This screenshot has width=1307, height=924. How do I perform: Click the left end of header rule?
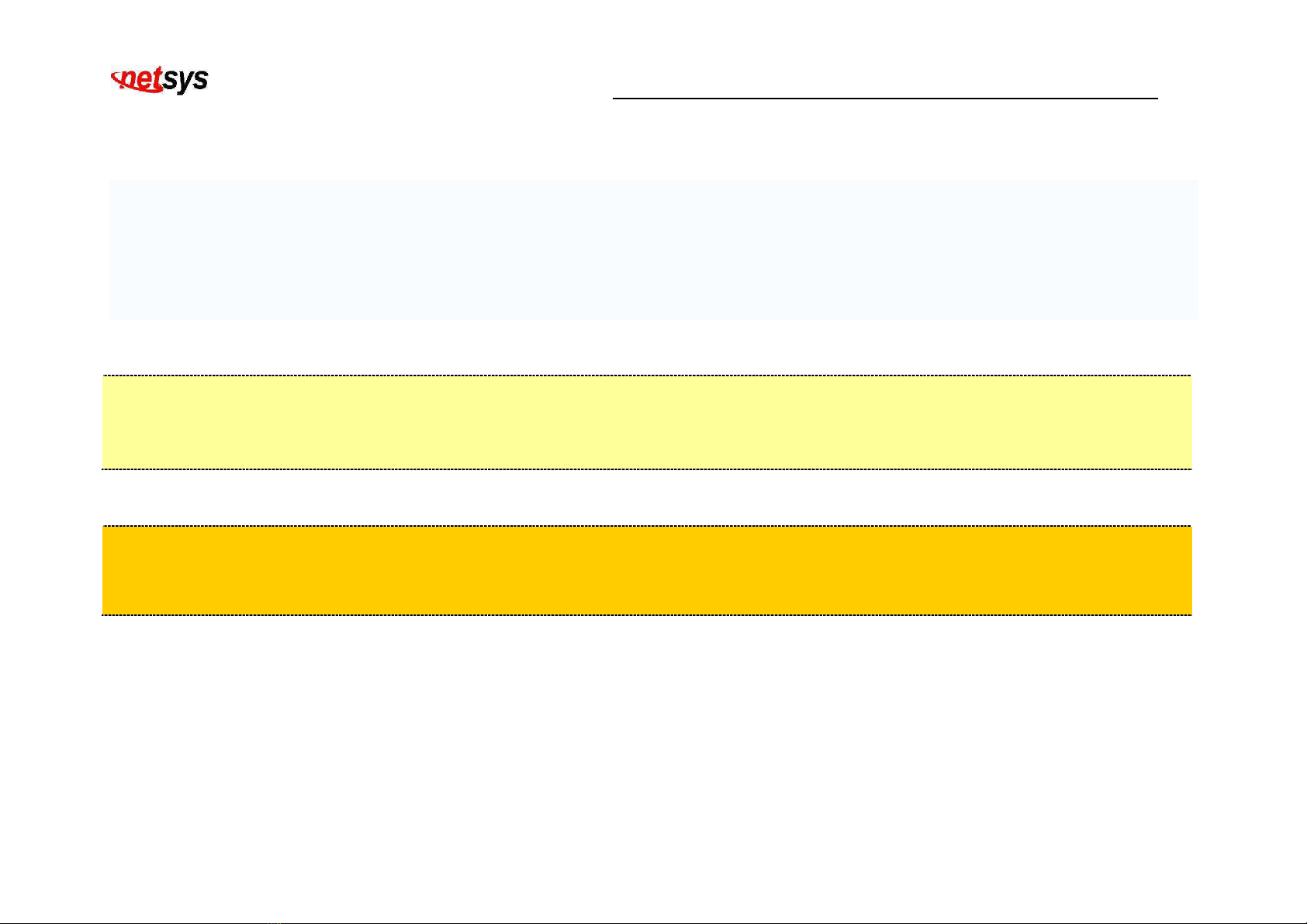tap(616, 99)
